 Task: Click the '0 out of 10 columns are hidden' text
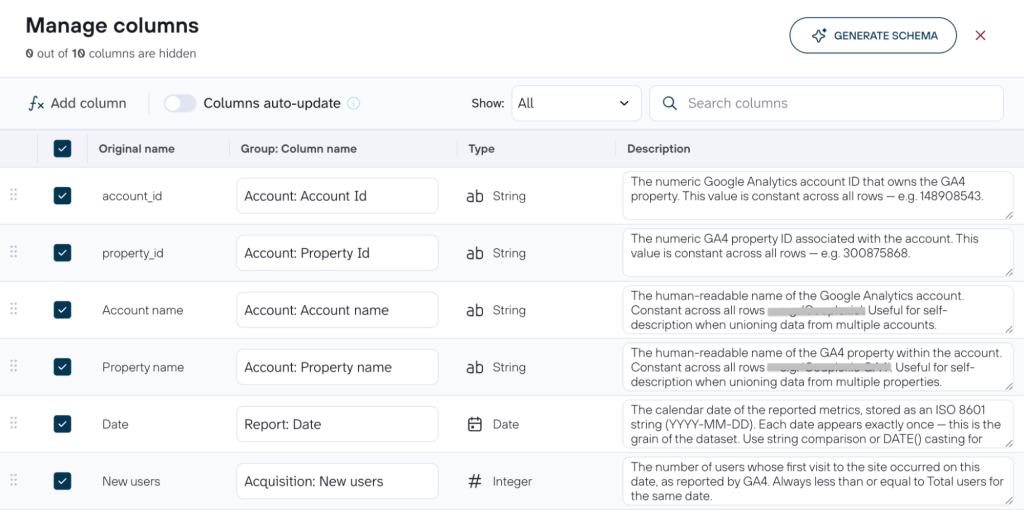(x=111, y=54)
